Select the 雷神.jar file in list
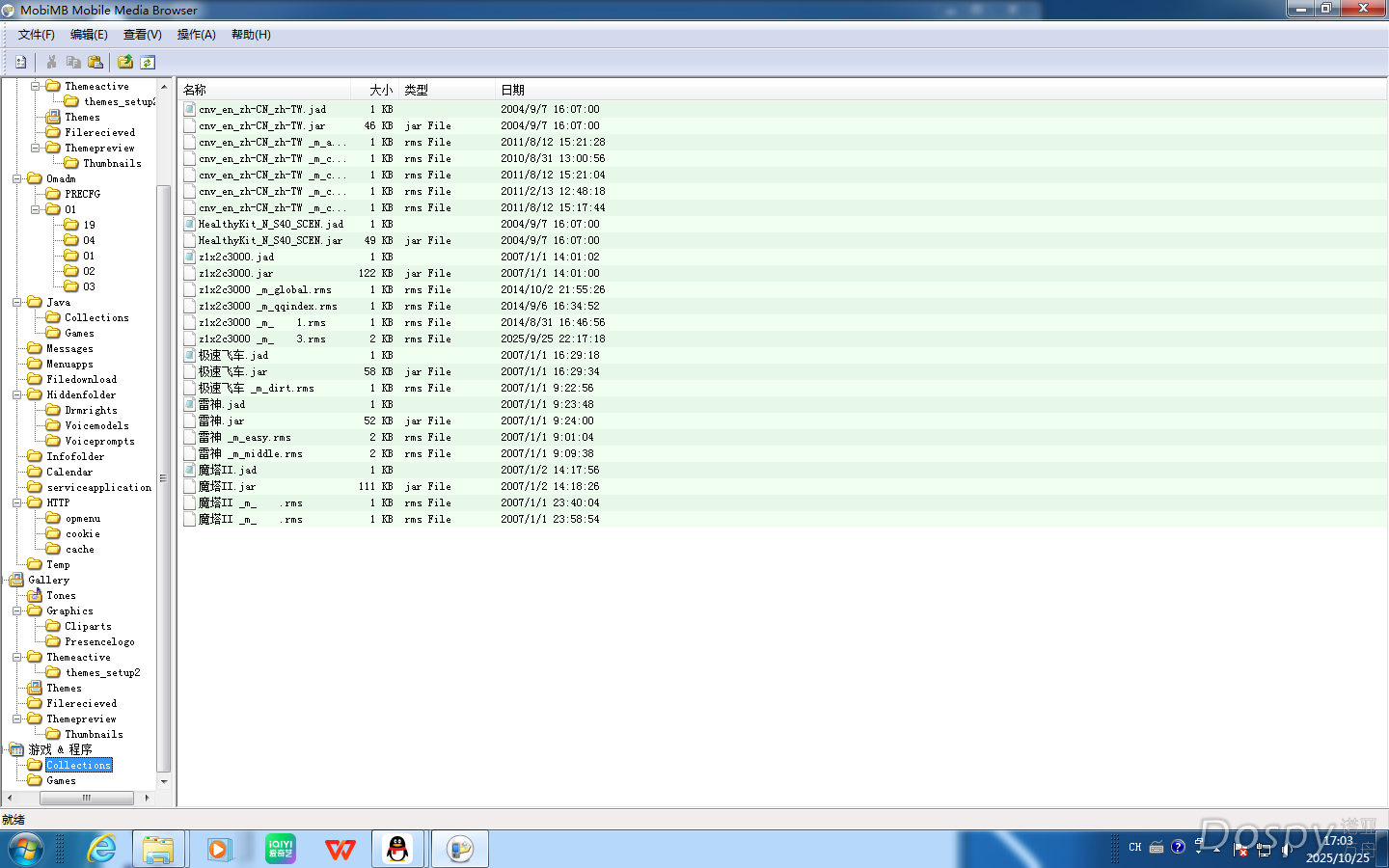The image size is (1389, 868). click(221, 421)
